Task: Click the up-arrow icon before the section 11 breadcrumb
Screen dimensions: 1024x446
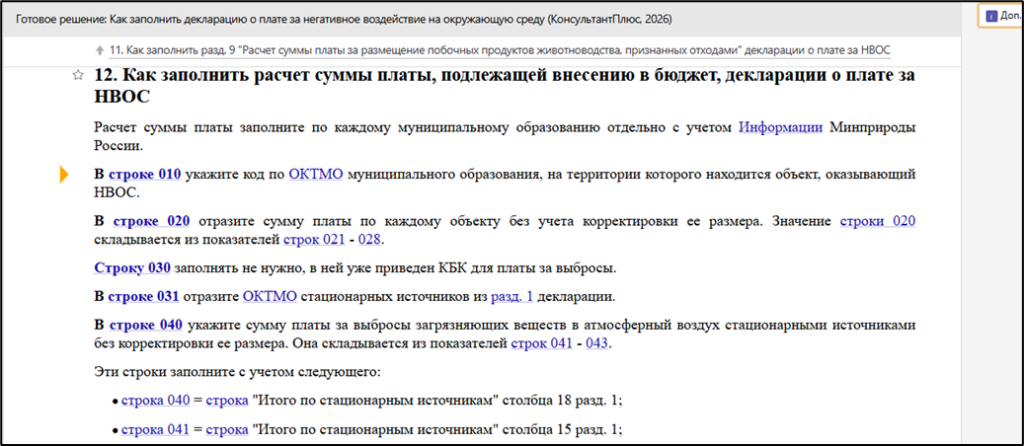Action: (x=98, y=50)
